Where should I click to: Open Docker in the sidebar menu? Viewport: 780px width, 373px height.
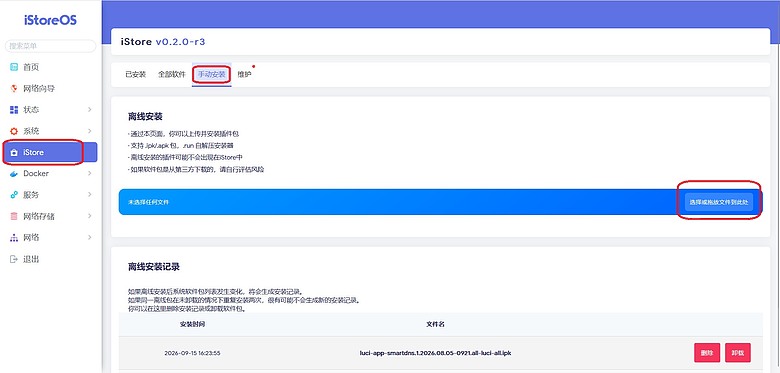[x=36, y=174]
